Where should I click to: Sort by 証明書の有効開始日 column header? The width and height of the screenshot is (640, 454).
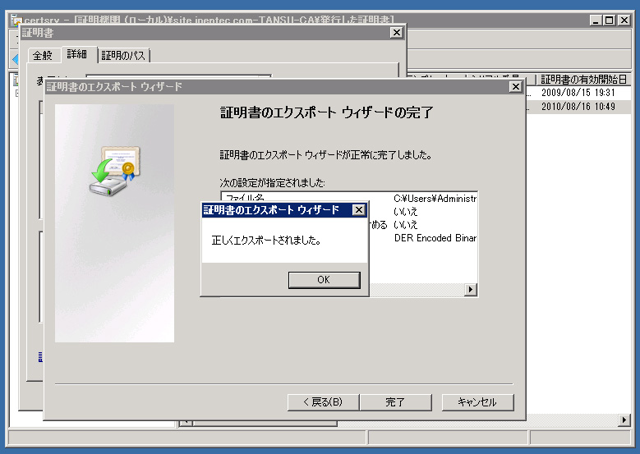coord(584,79)
